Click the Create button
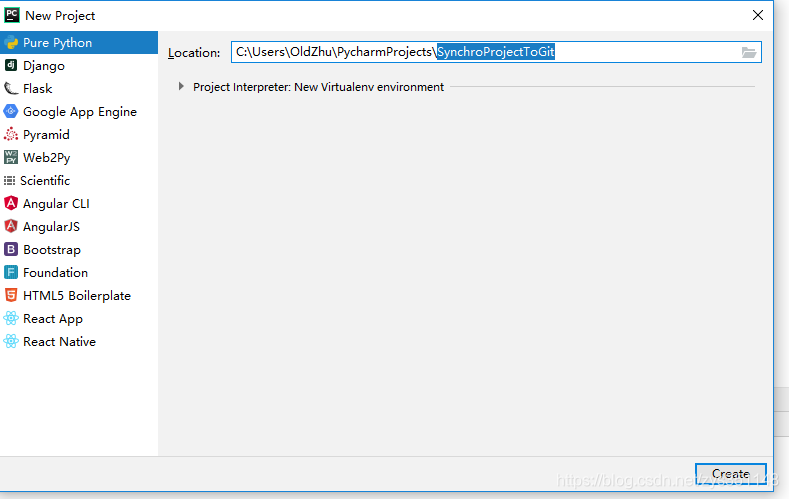This screenshot has height=499, width=789. [x=731, y=474]
